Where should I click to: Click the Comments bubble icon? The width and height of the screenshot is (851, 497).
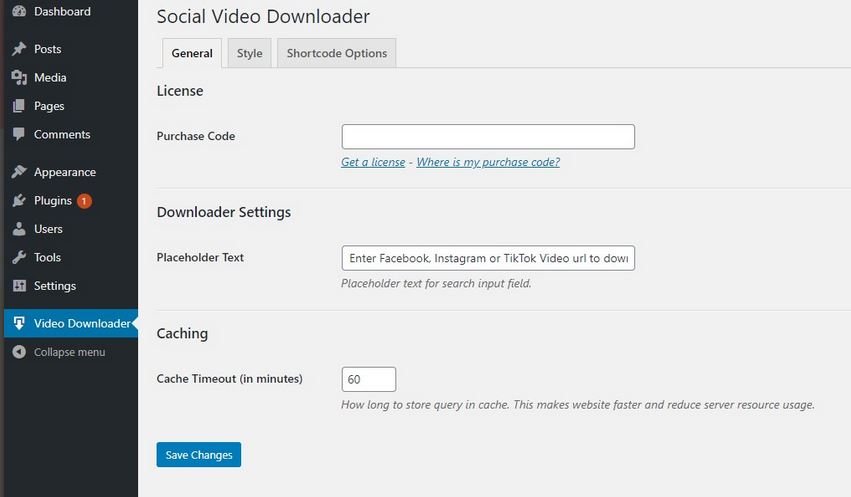19,134
